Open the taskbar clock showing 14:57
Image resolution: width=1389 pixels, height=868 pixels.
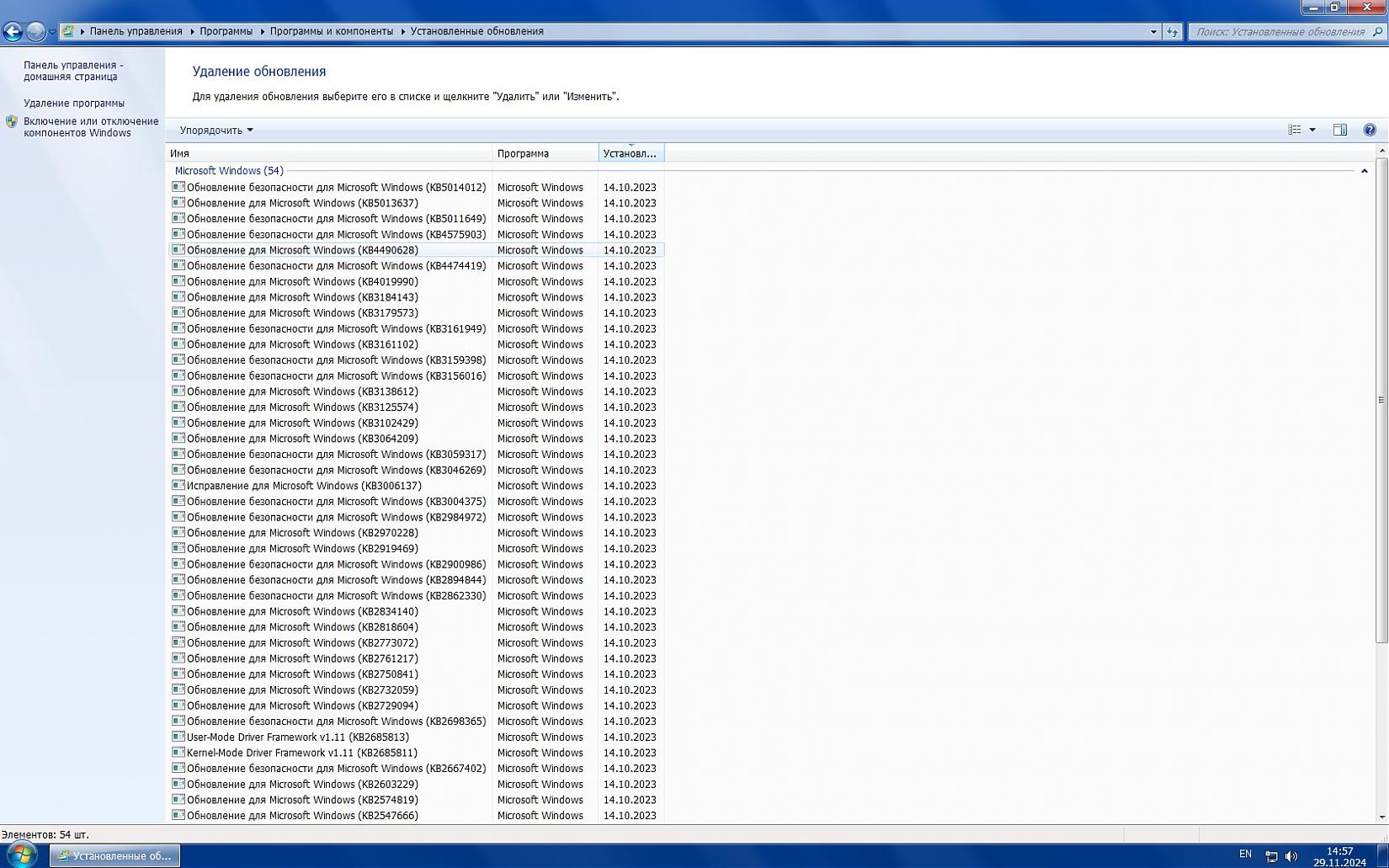click(1340, 856)
